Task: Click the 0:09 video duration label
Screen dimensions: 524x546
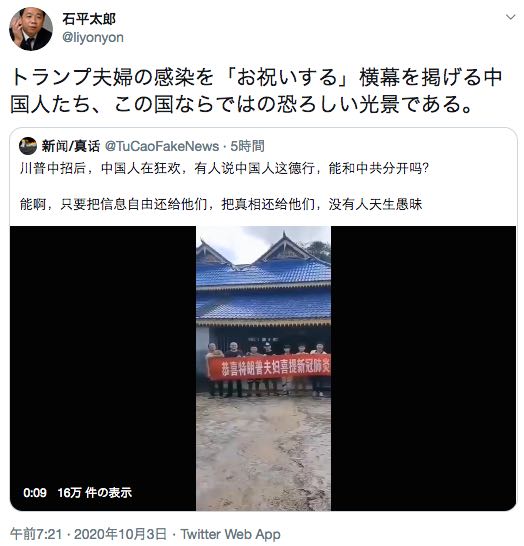Action: pyautogui.click(x=35, y=493)
